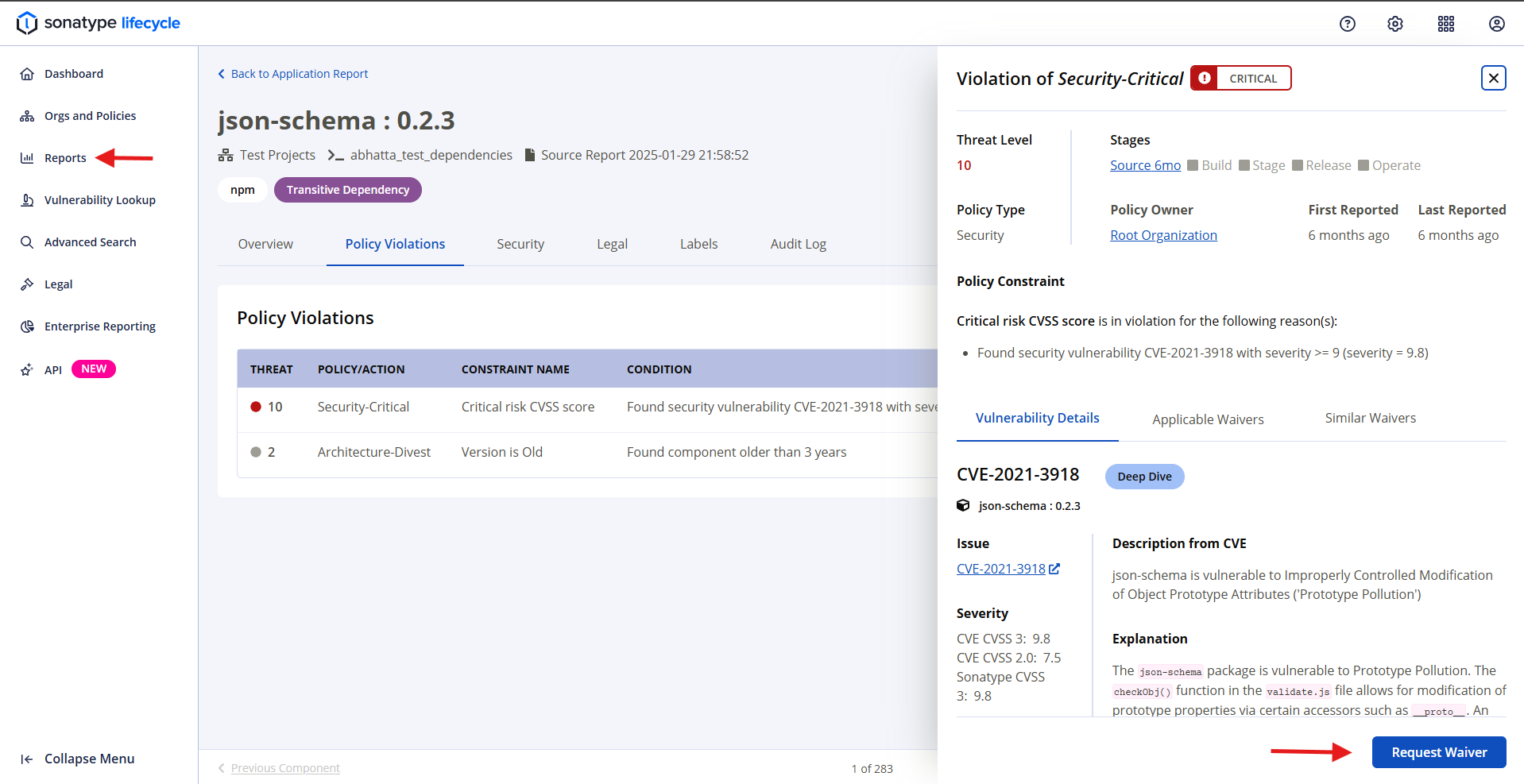The height and width of the screenshot is (784, 1524).
Task: Click the API sparkle star icon
Action: point(27,370)
